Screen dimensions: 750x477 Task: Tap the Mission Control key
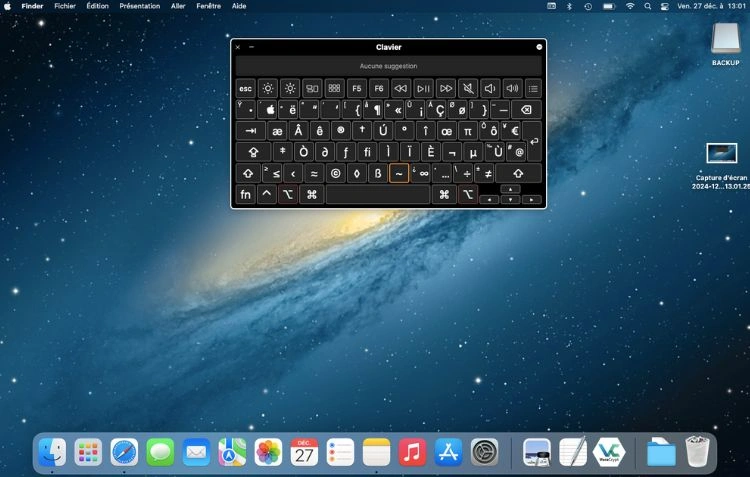[x=312, y=89]
